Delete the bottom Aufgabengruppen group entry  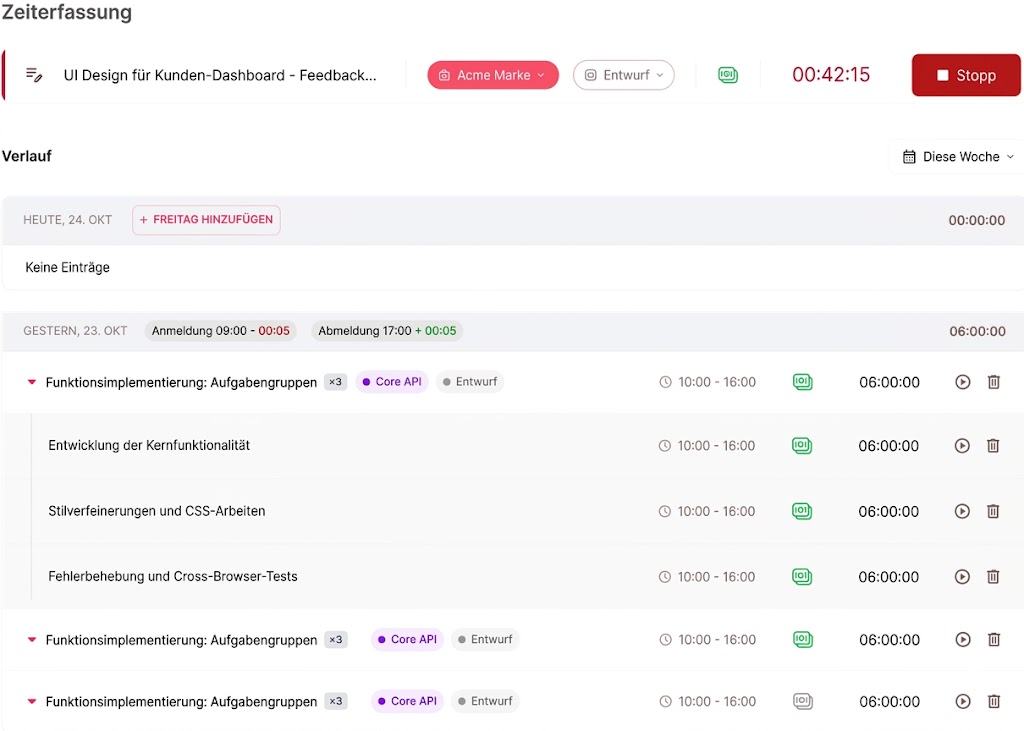coord(993,702)
